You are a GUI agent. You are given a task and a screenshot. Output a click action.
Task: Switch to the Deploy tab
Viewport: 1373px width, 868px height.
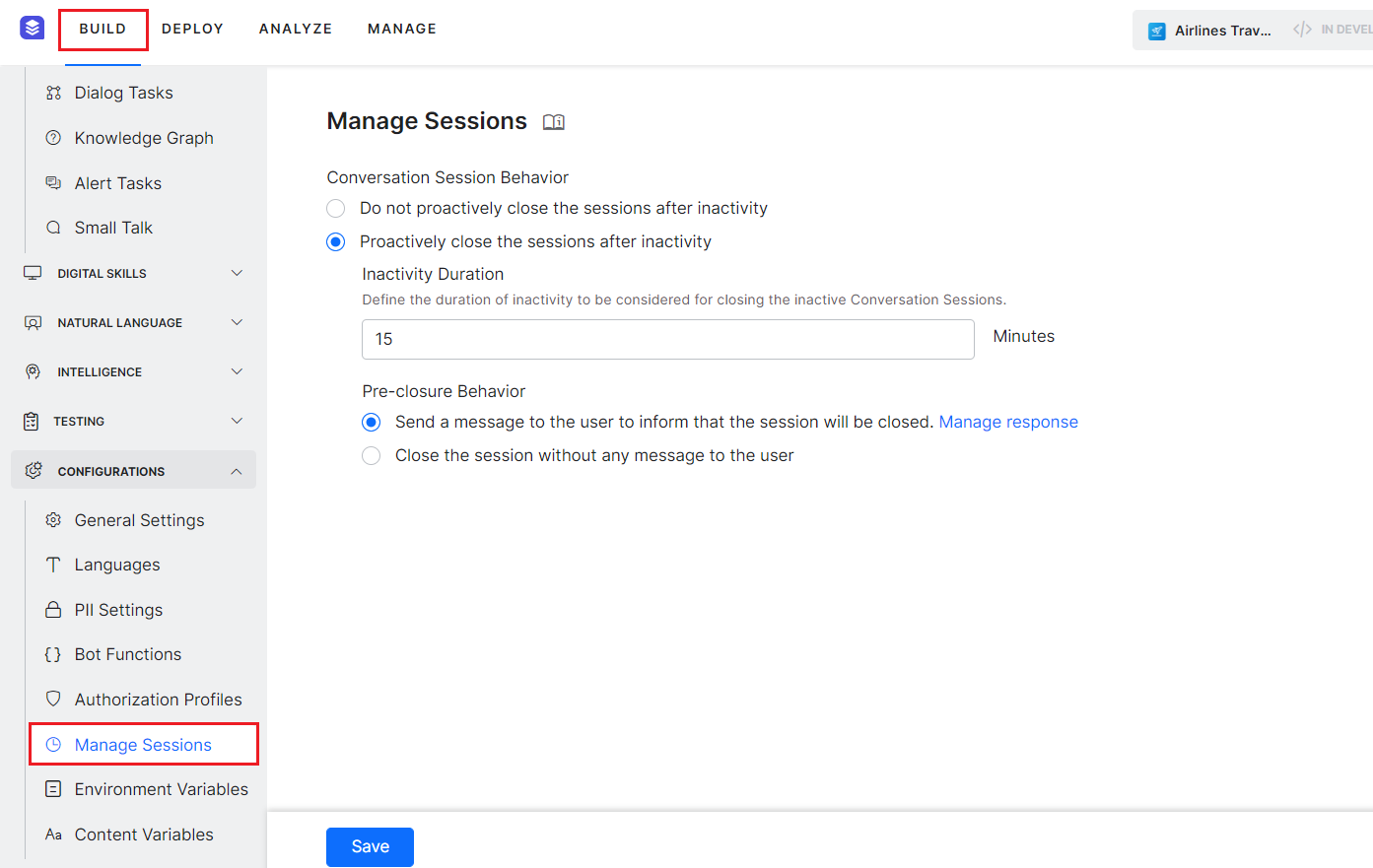pyautogui.click(x=192, y=29)
